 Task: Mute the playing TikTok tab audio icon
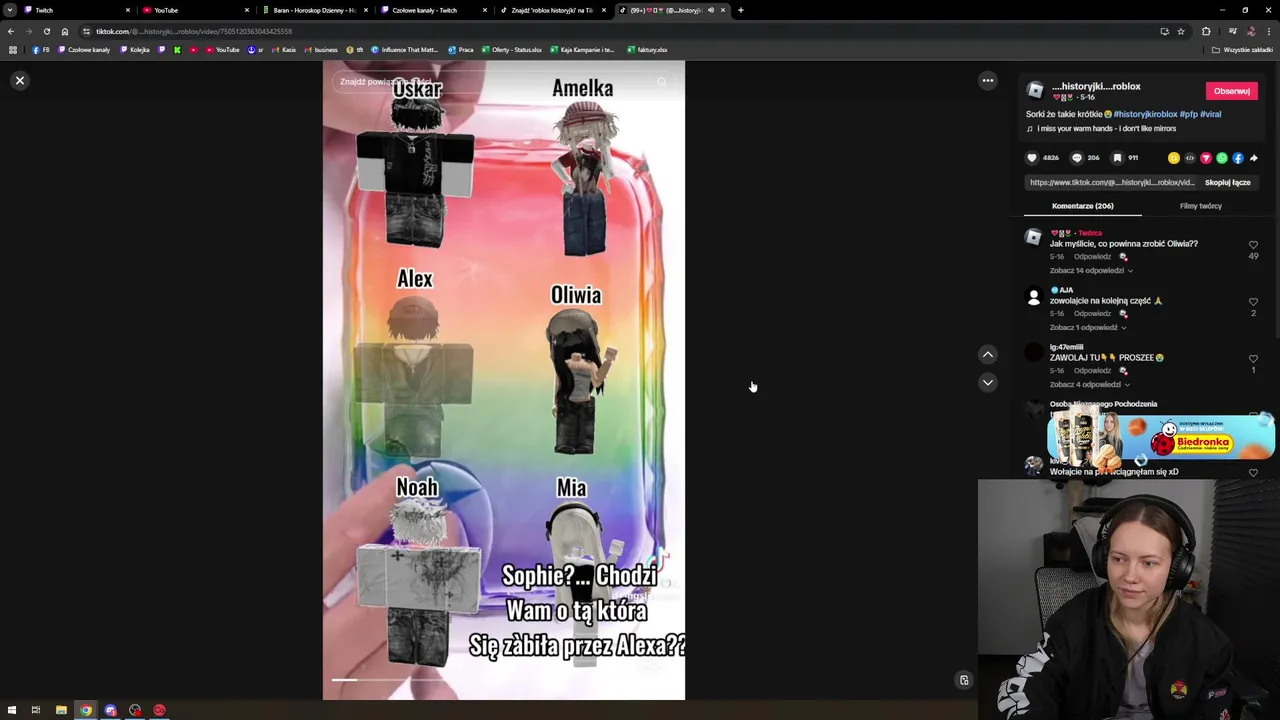pos(710,10)
